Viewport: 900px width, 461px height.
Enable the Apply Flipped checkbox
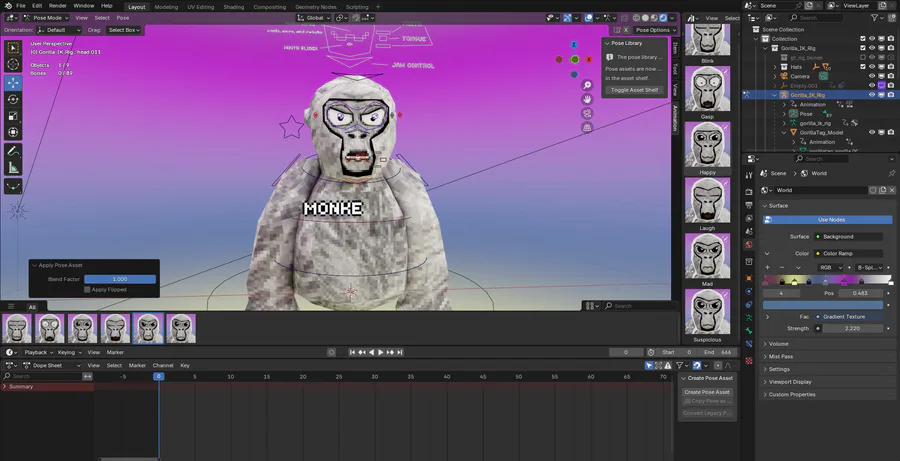tap(87, 290)
